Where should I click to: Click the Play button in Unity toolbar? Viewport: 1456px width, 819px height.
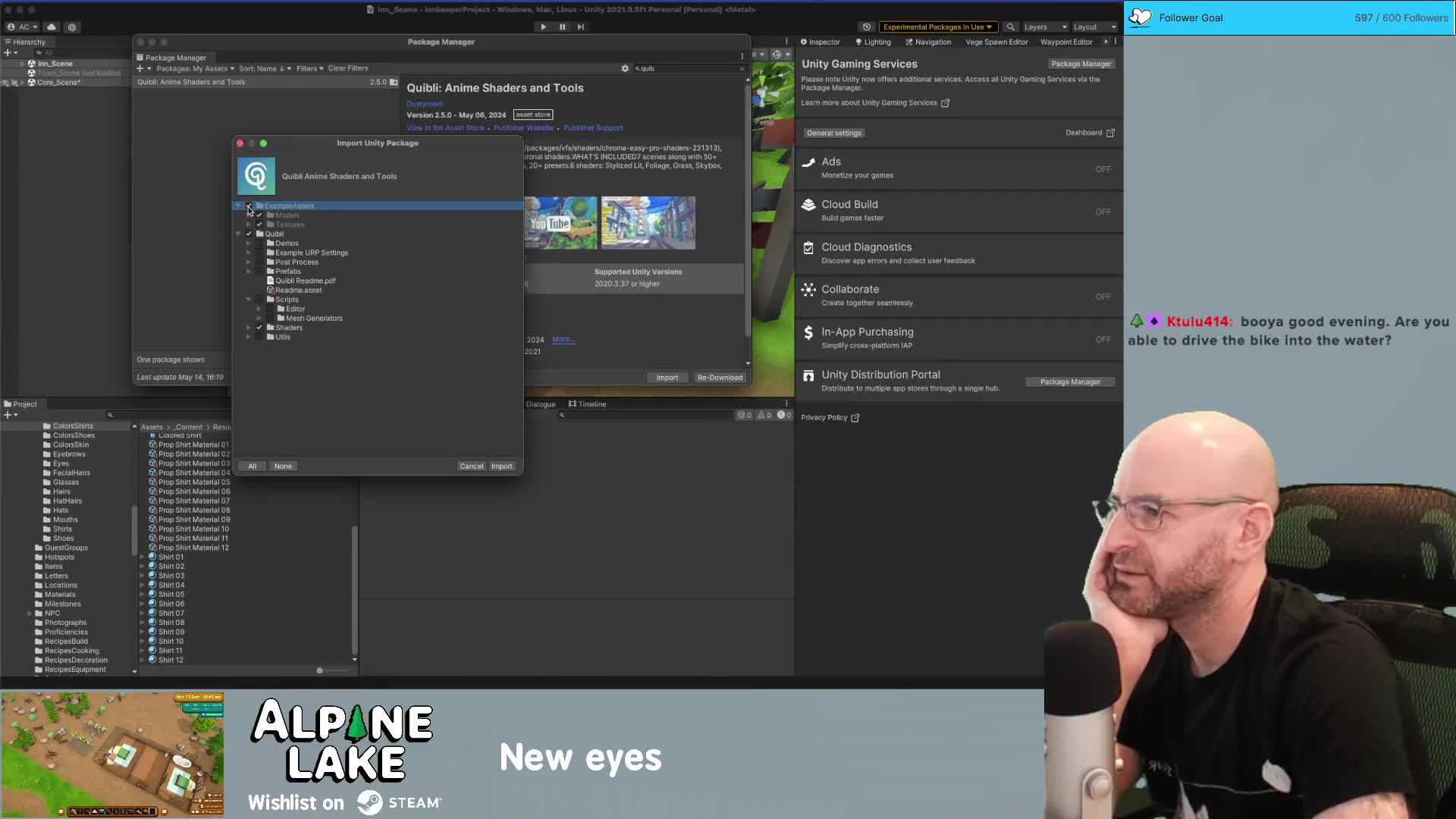click(543, 27)
